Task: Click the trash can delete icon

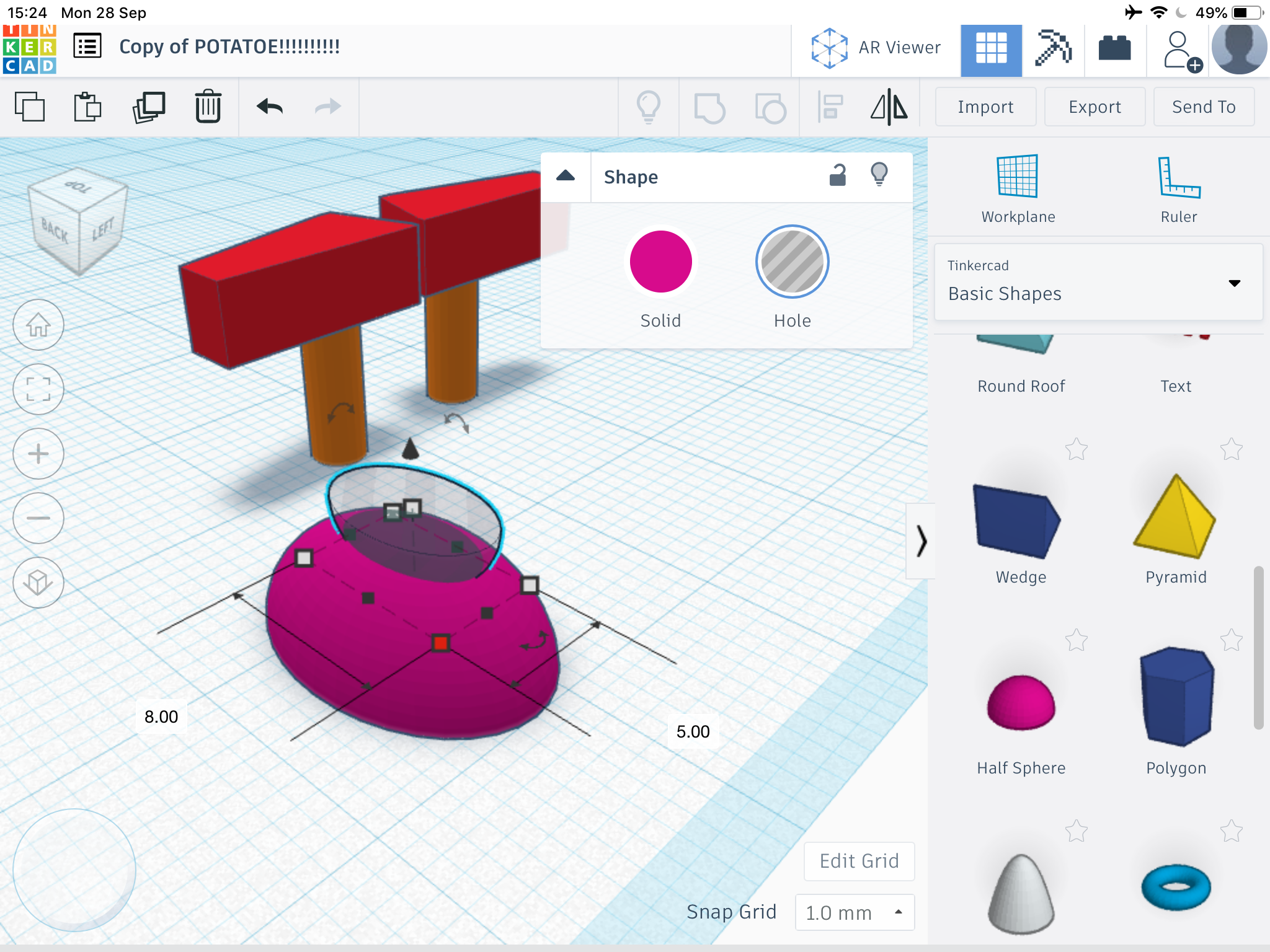Action: (x=208, y=107)
